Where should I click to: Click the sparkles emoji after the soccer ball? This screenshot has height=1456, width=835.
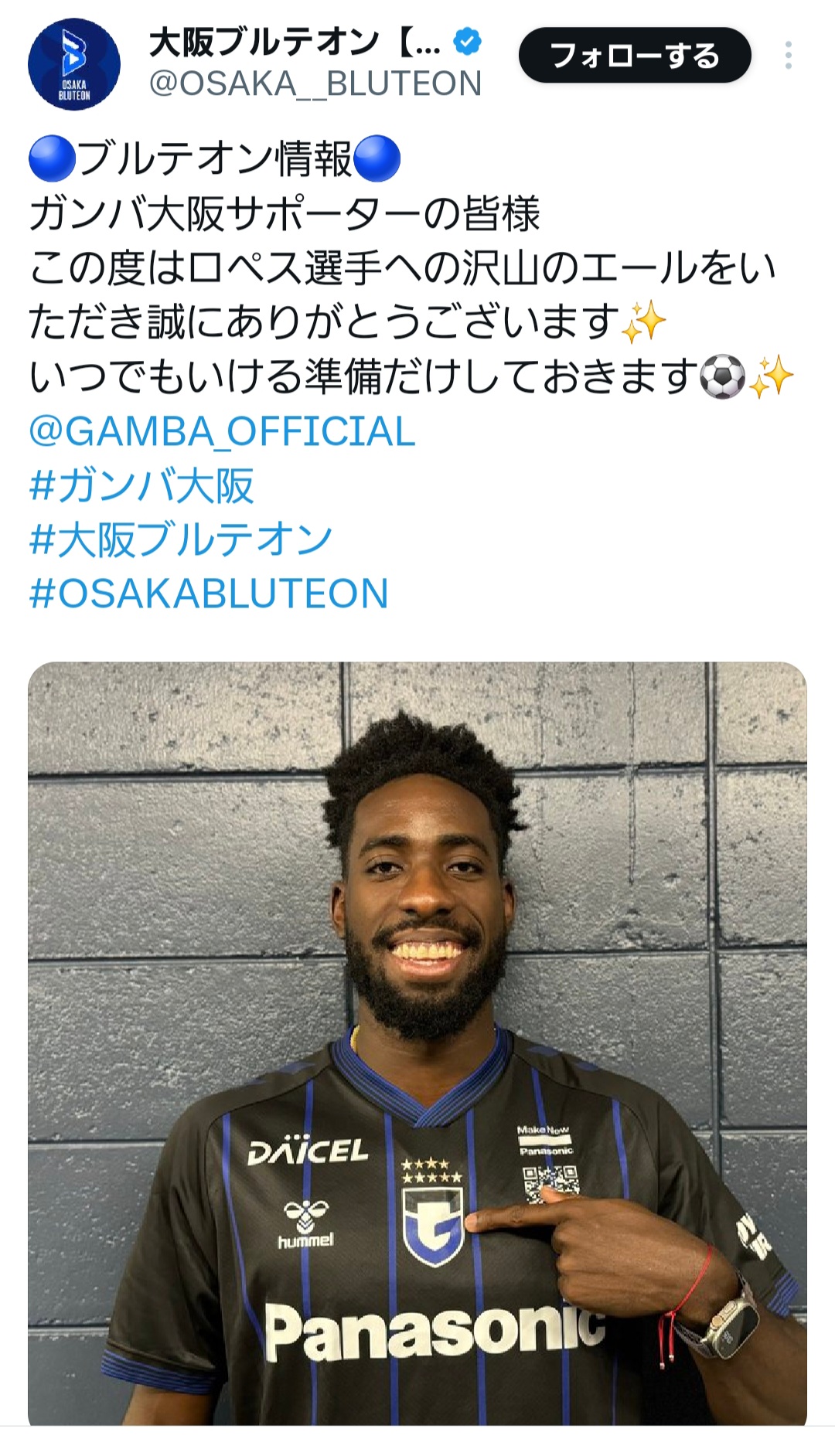(771, 376)
